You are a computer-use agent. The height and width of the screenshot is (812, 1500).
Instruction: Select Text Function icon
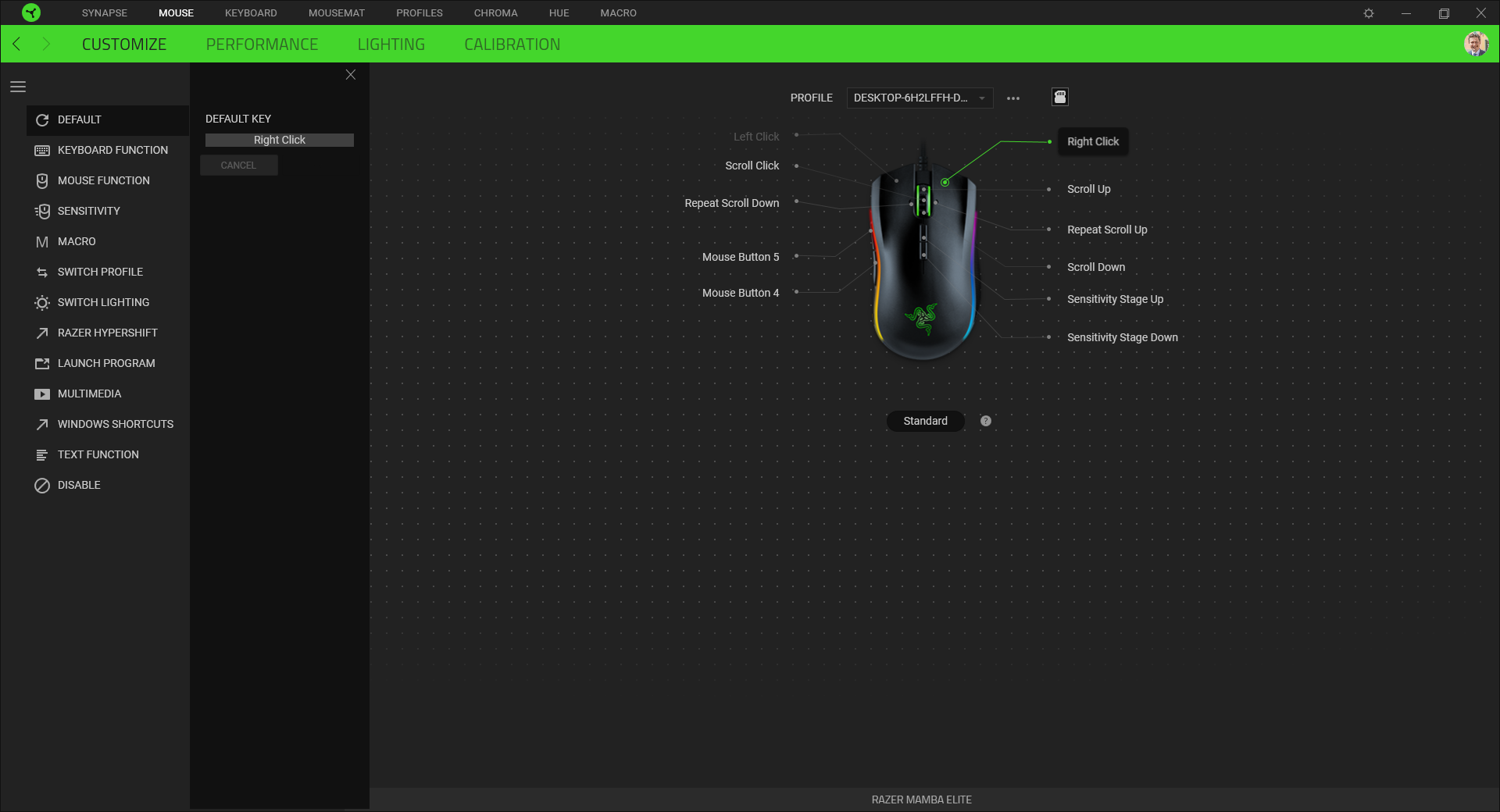click(42, 455)
